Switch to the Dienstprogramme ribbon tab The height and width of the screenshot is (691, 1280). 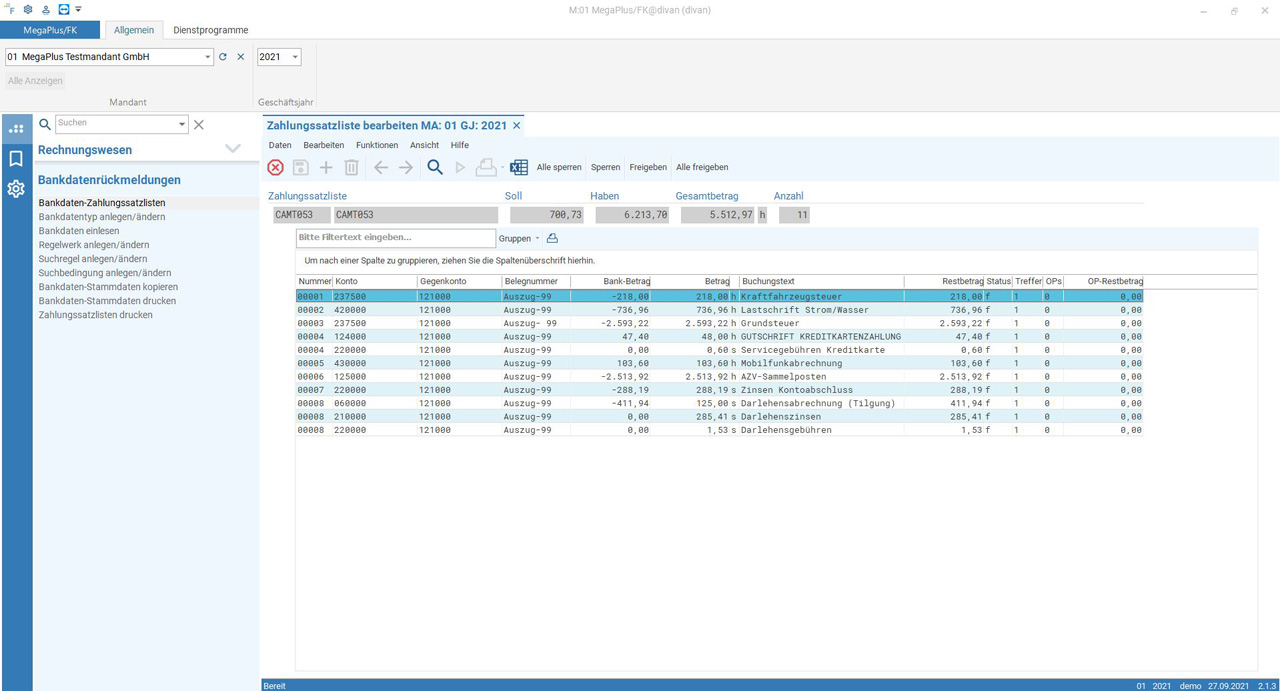click(210, 30)
